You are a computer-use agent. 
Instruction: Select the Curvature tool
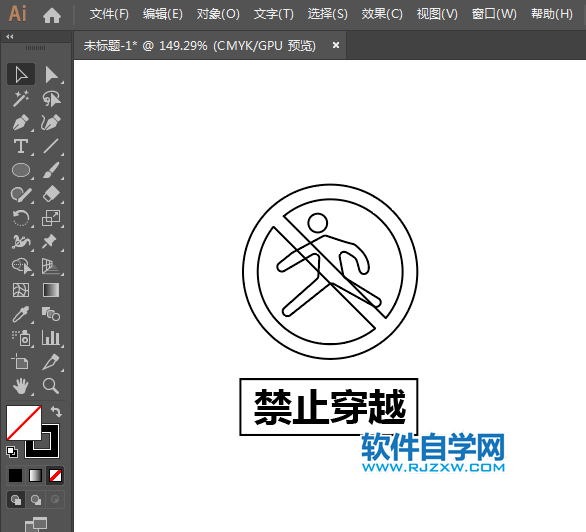click(51, 122)
